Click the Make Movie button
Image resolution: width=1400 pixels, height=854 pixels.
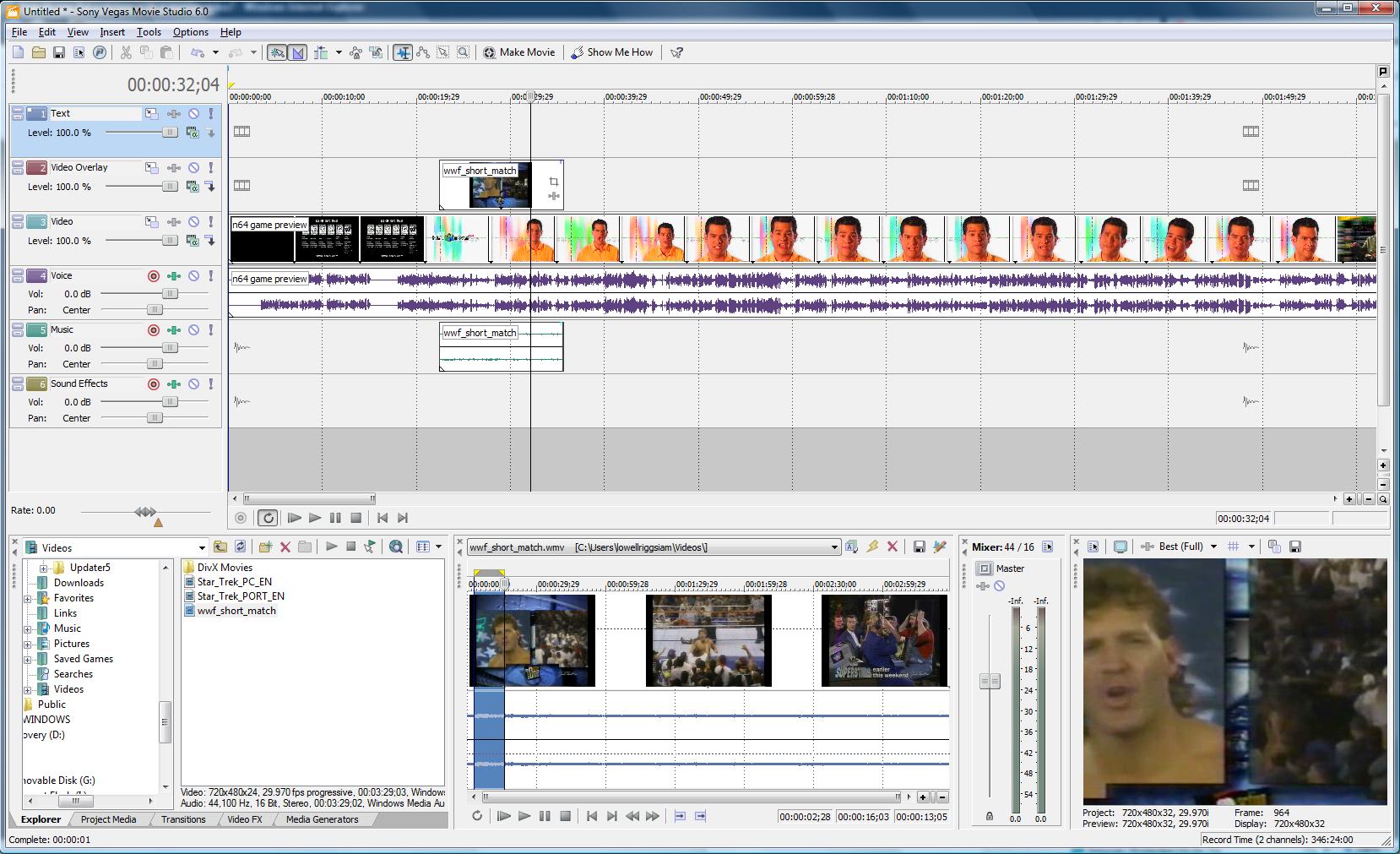518,52
